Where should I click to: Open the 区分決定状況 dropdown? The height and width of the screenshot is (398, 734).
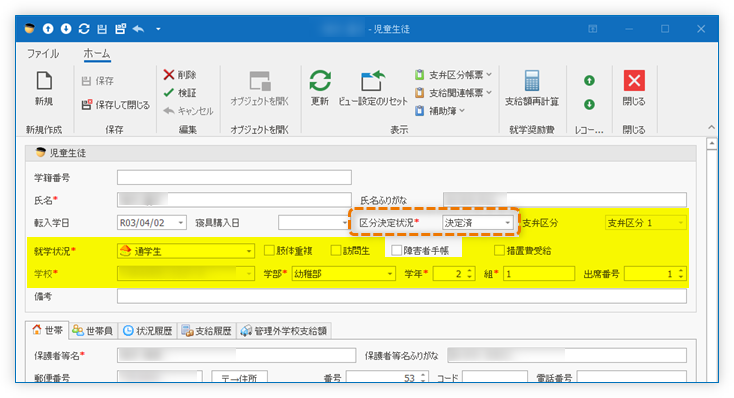[x=507, y=223]
